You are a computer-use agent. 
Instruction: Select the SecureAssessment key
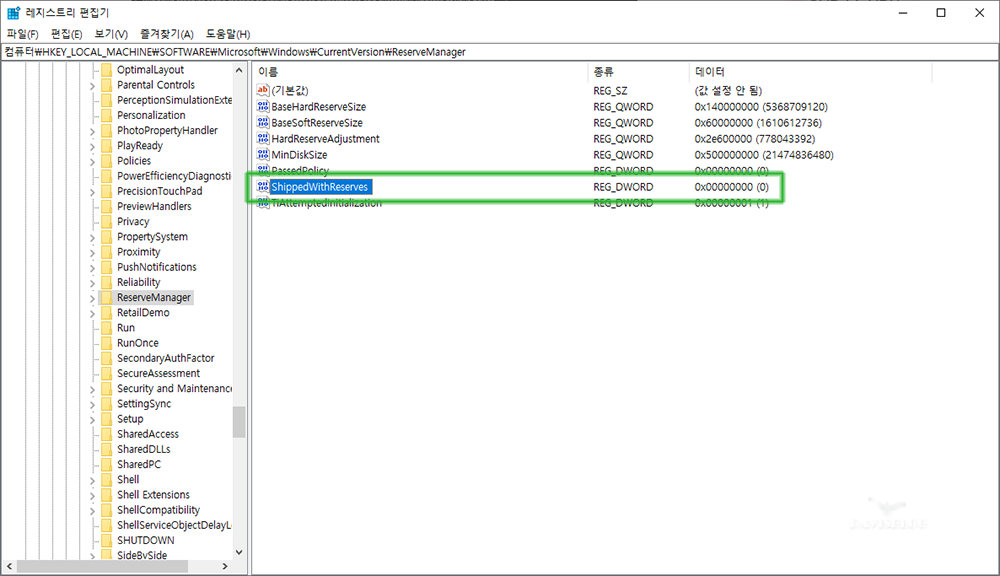pyautogui.click(x=158, y=373)
